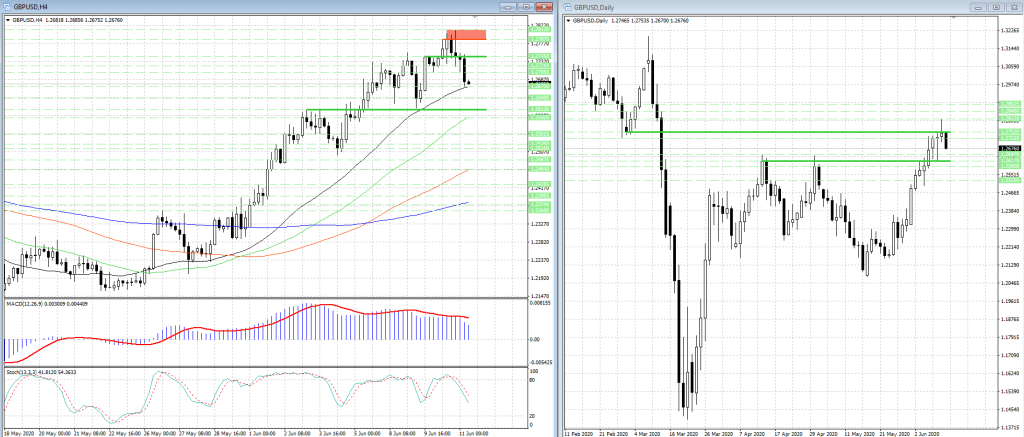The image size is (1024, 437).
Task: Open the GBPUSD,H4 chart symbol dropdown triangle
Action: click(x=8, y=20)
